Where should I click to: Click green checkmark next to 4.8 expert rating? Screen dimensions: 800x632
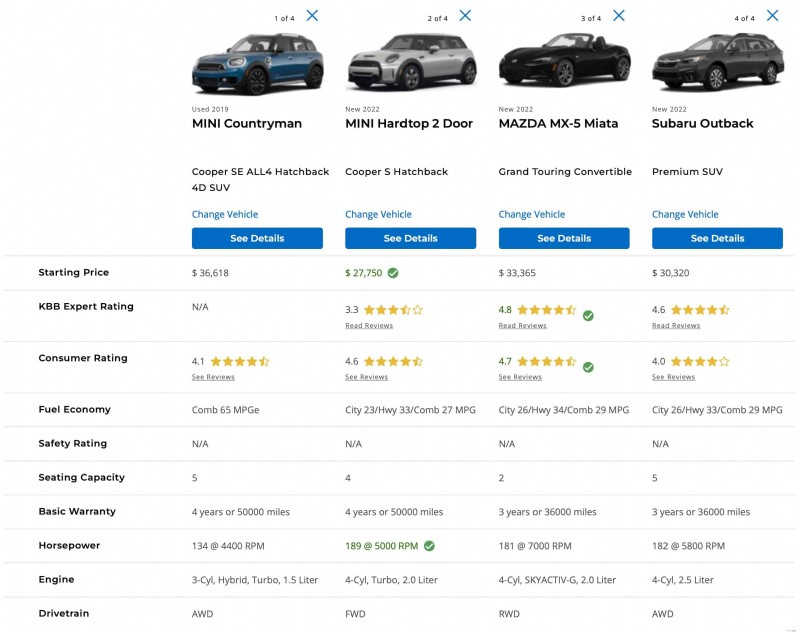pos(588,316)
